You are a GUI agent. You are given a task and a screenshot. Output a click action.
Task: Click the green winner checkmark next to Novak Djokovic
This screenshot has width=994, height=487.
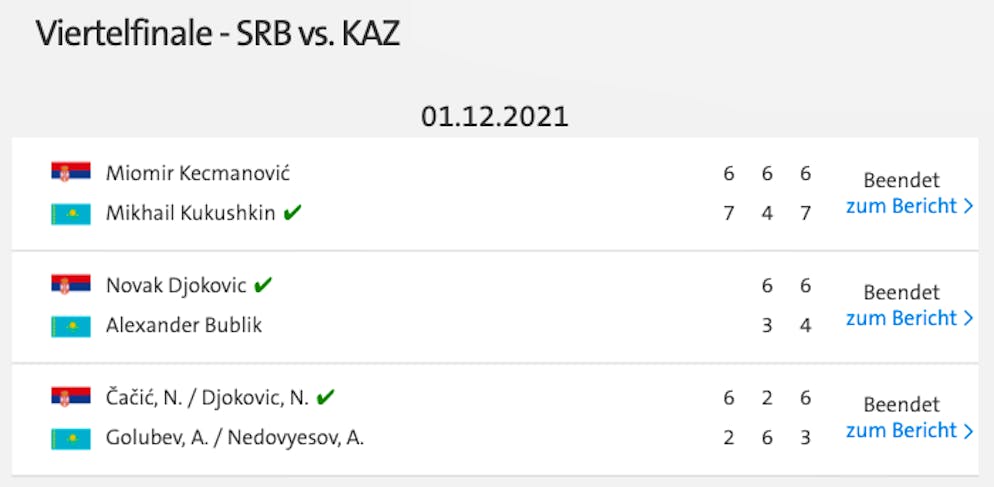coord(262,285)
